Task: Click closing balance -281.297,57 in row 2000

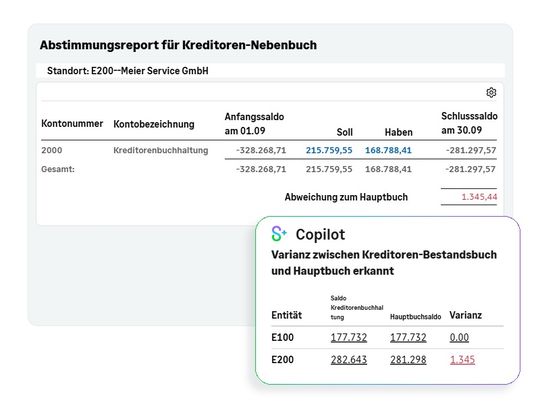Action: (471, 150)
